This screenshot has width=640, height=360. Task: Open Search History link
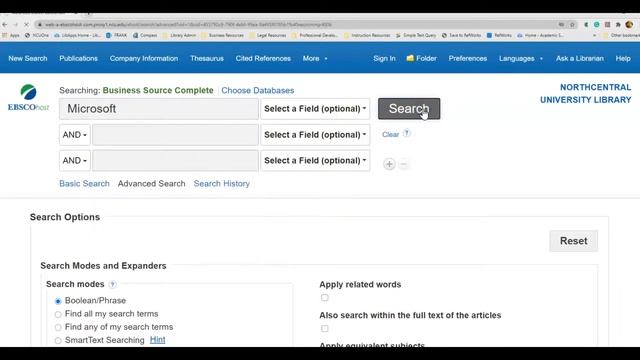click(x=222, y=184)
